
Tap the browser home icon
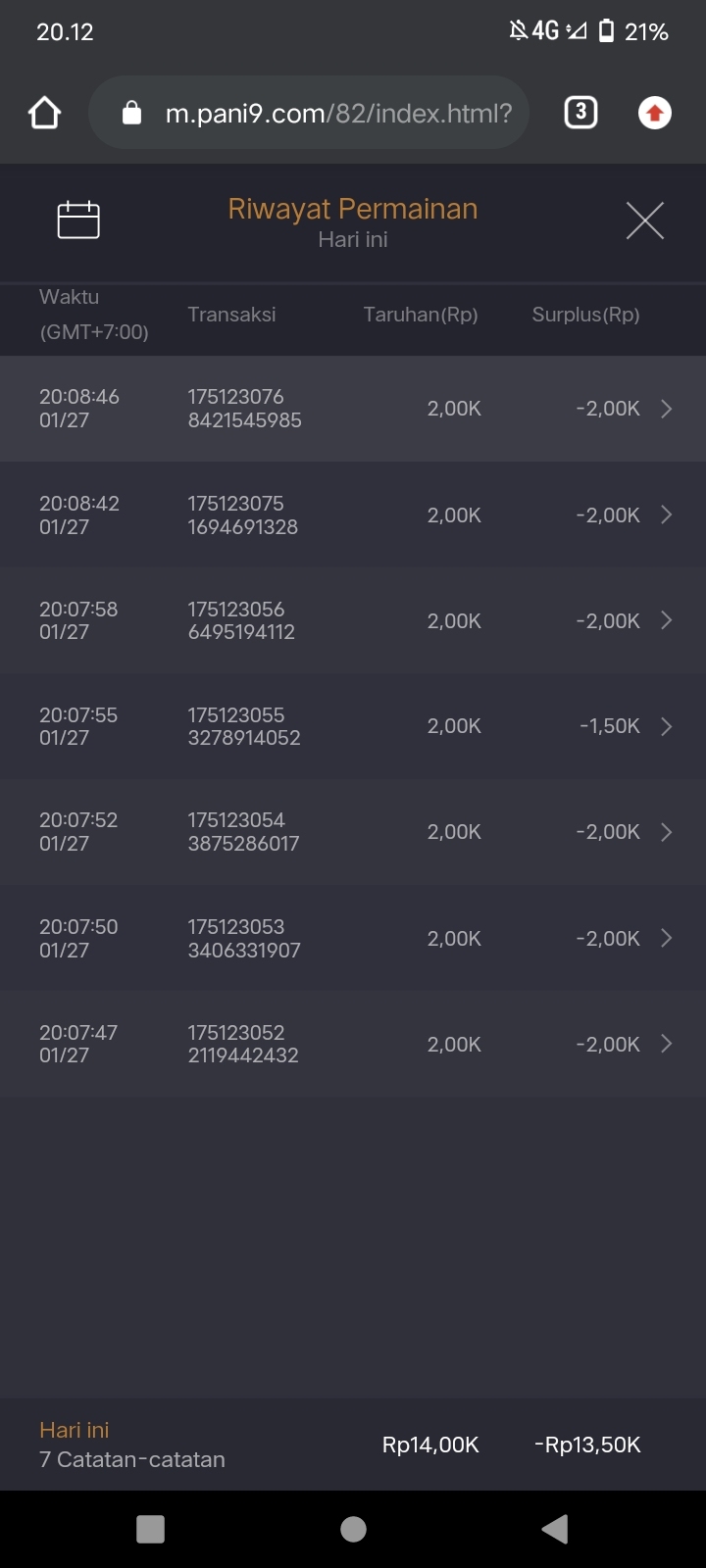[45, 114]
